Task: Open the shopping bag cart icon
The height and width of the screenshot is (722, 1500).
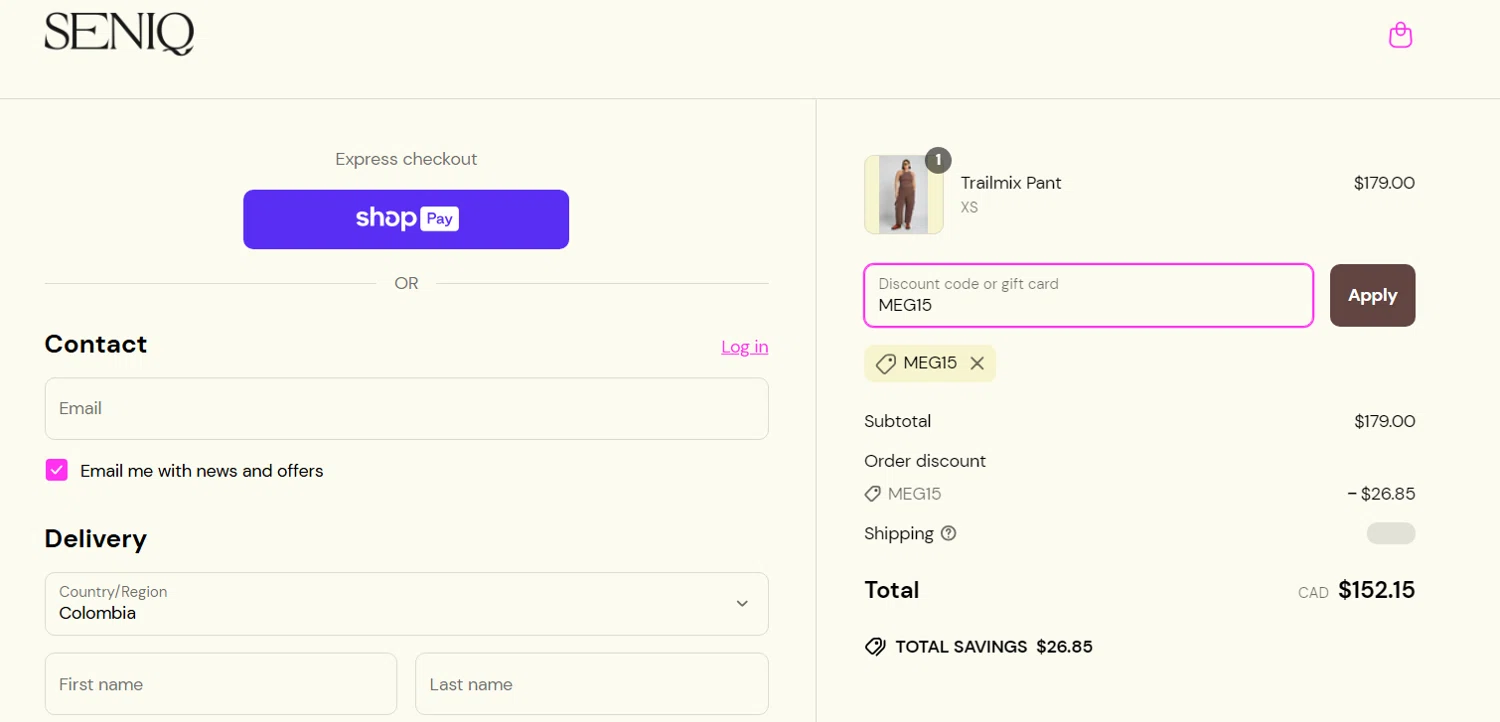Action: pos(1400,35)
